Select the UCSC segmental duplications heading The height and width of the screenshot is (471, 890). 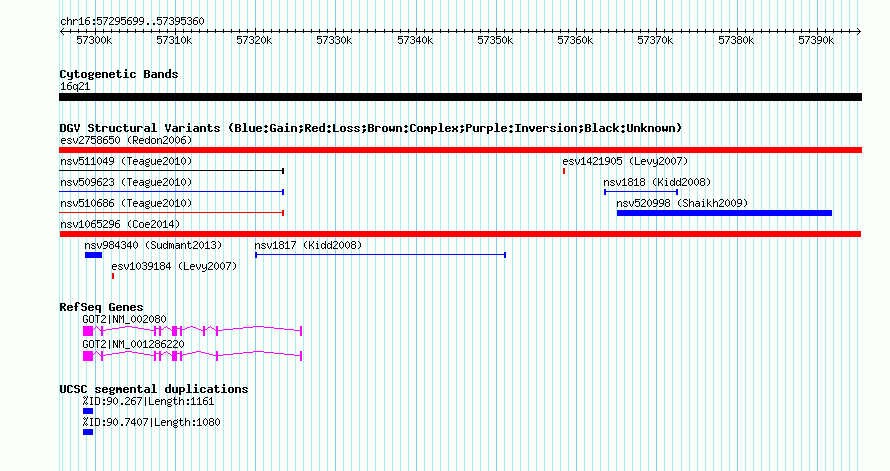tap(154, 389)
